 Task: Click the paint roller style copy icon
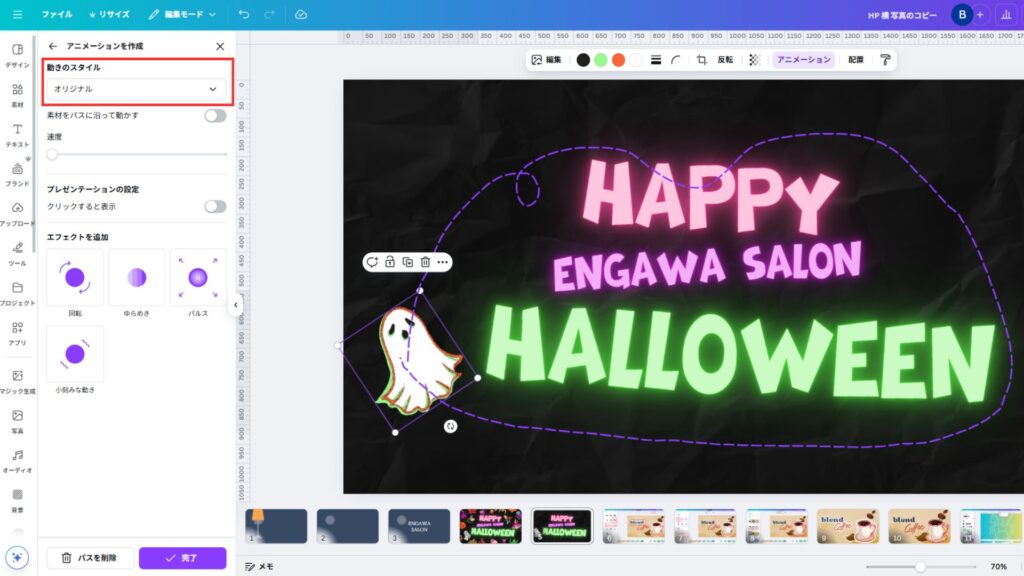(884, 60)
